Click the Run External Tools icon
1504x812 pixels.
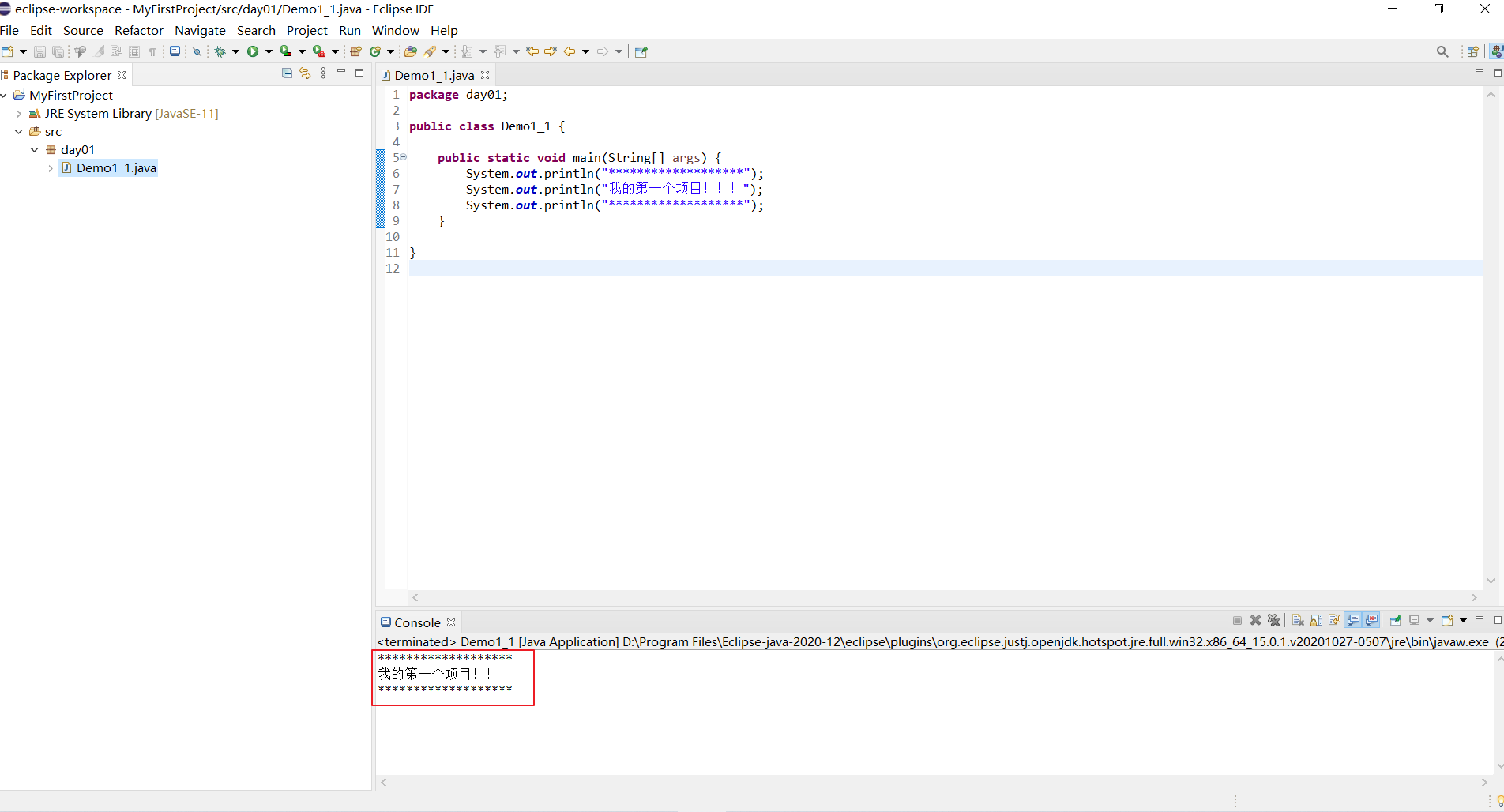coord(319,51)
